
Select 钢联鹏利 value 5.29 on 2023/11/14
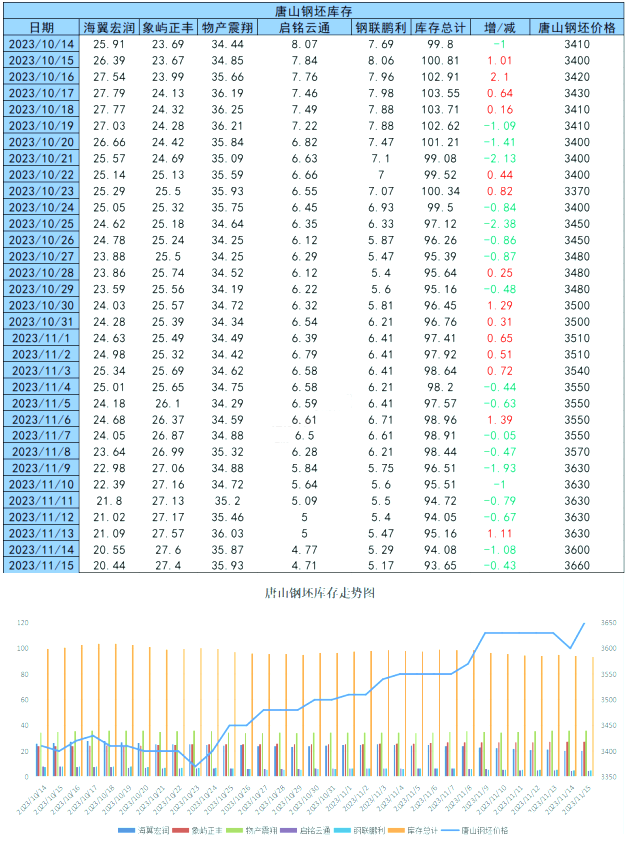(381, 550)
